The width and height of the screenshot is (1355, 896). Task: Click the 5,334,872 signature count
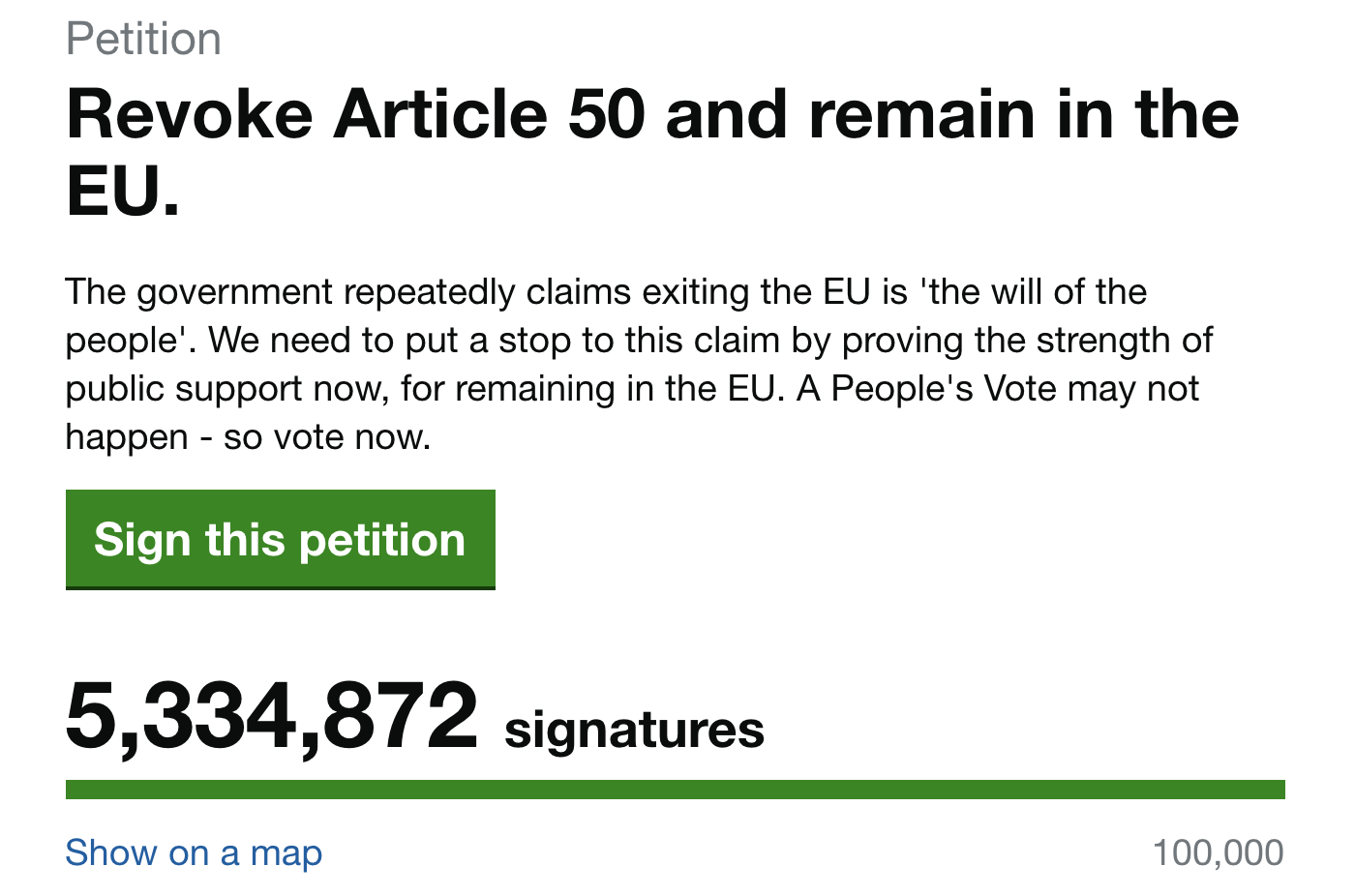tap(272, 716)
